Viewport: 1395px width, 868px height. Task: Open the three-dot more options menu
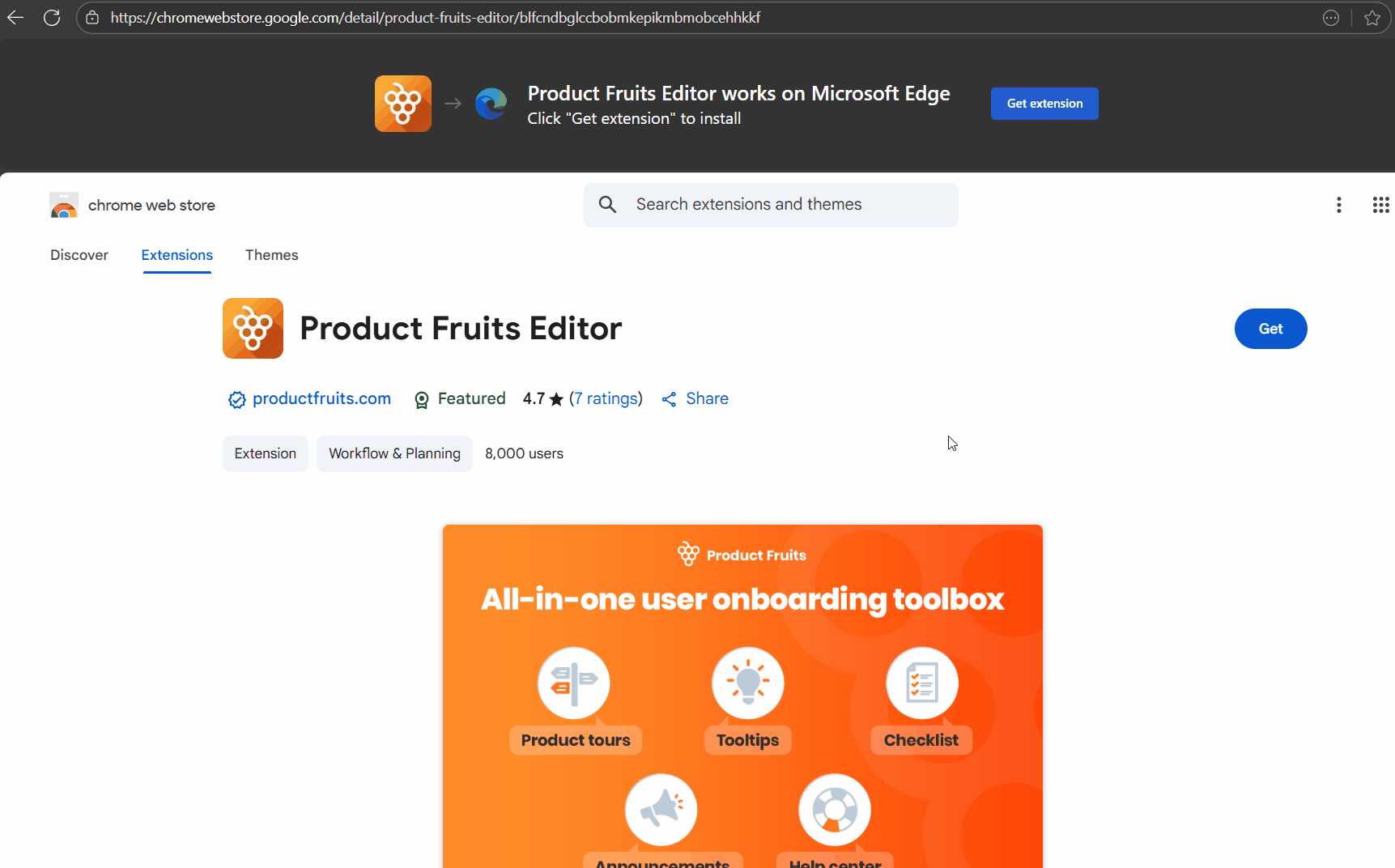pos(1338,205)
